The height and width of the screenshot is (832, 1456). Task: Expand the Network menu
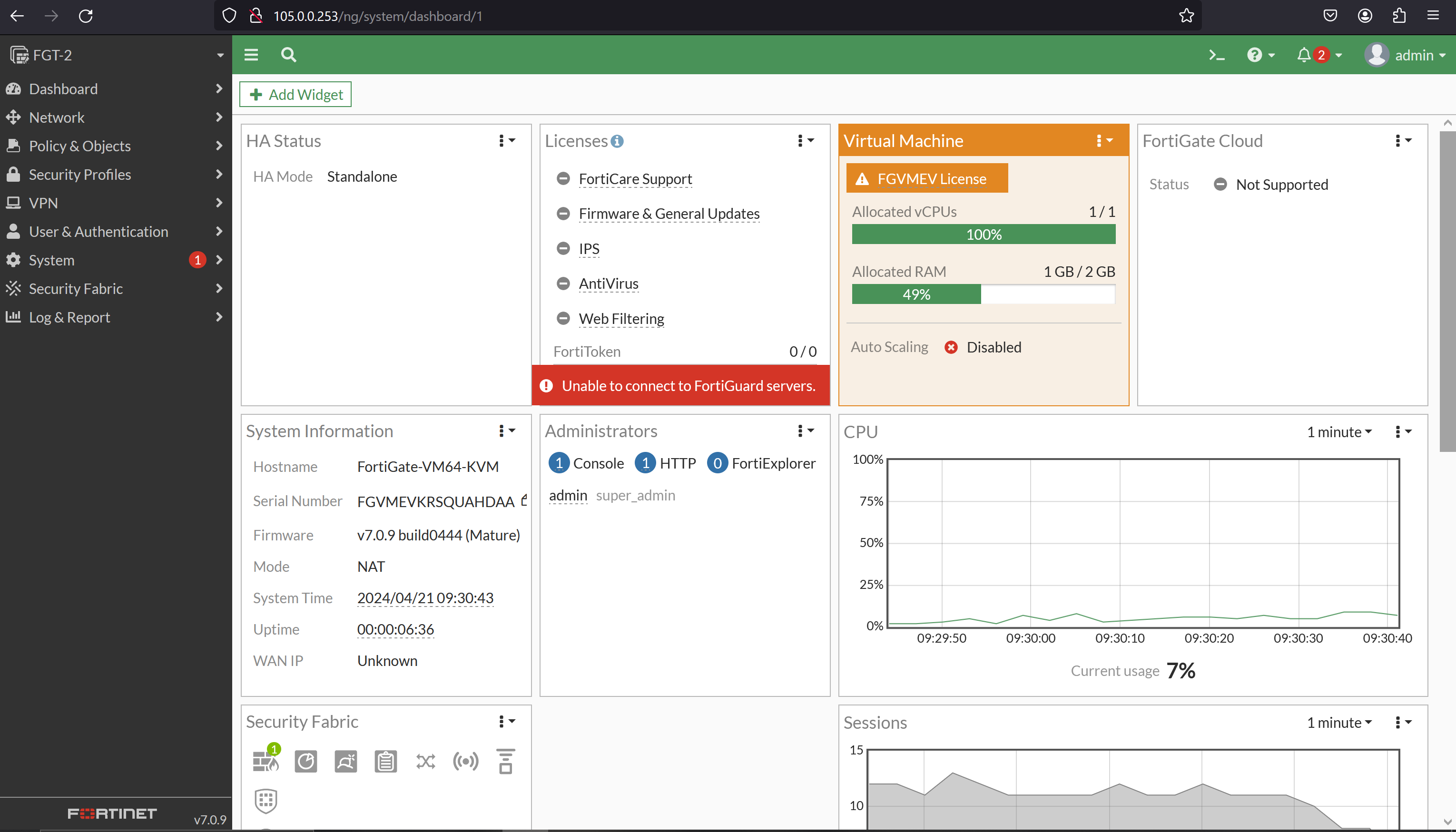point(116,117)
